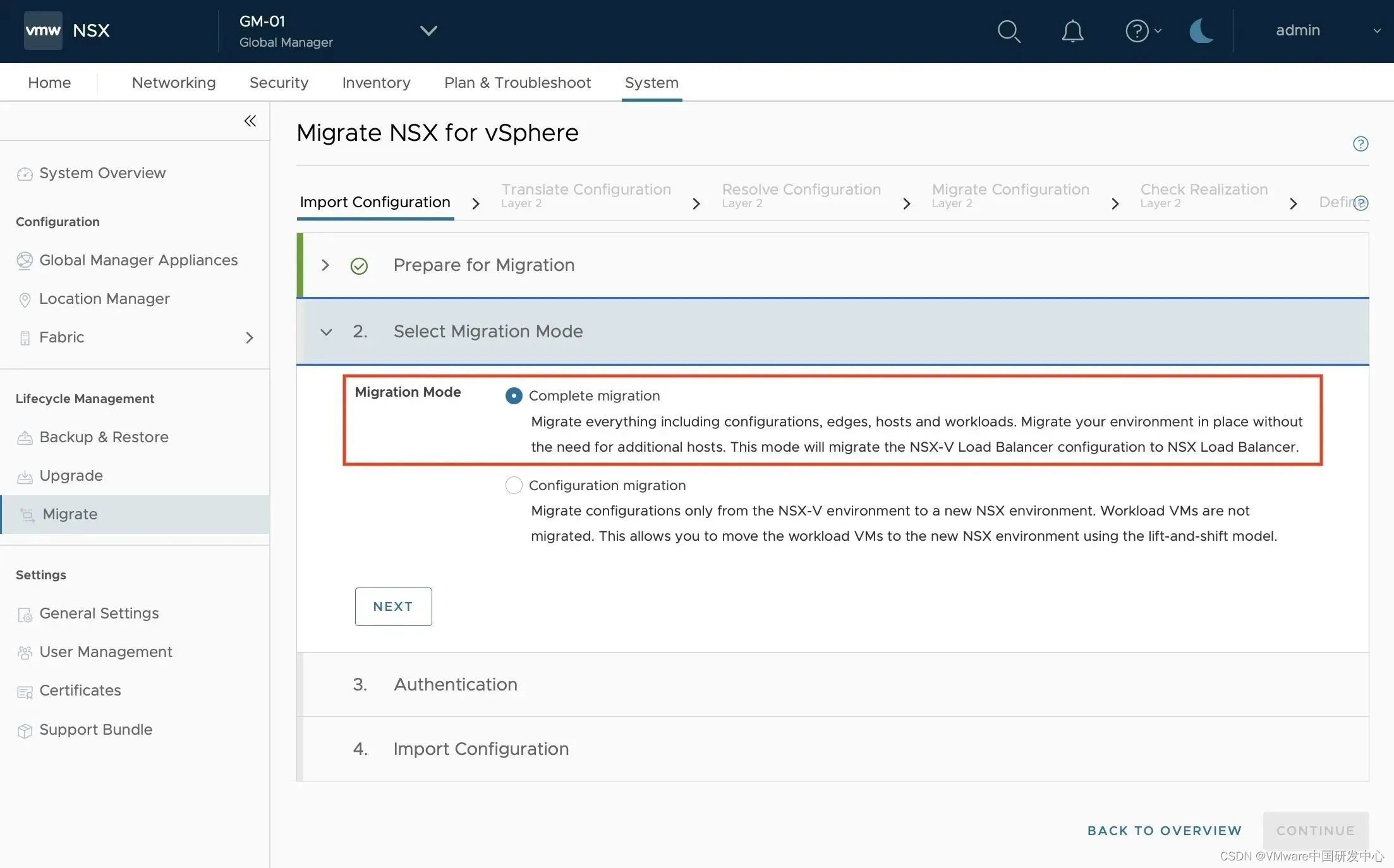
Task: Click the General Settings icon
Action: 25,614
